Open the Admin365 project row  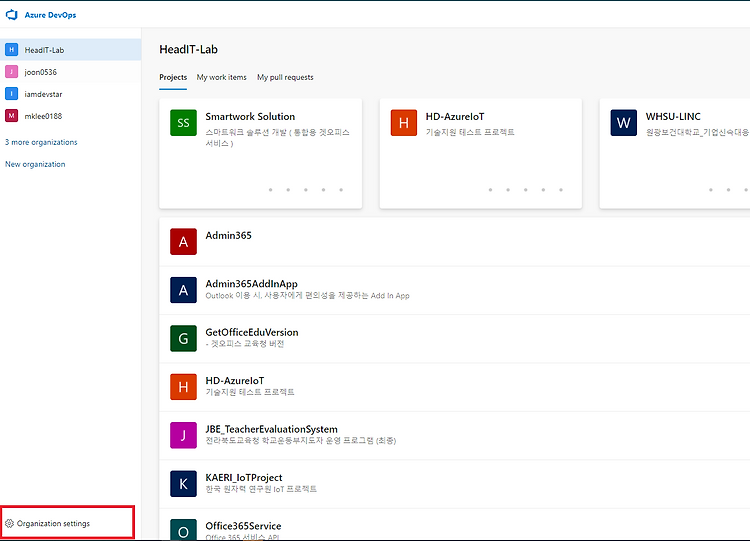tap(454, 242)
